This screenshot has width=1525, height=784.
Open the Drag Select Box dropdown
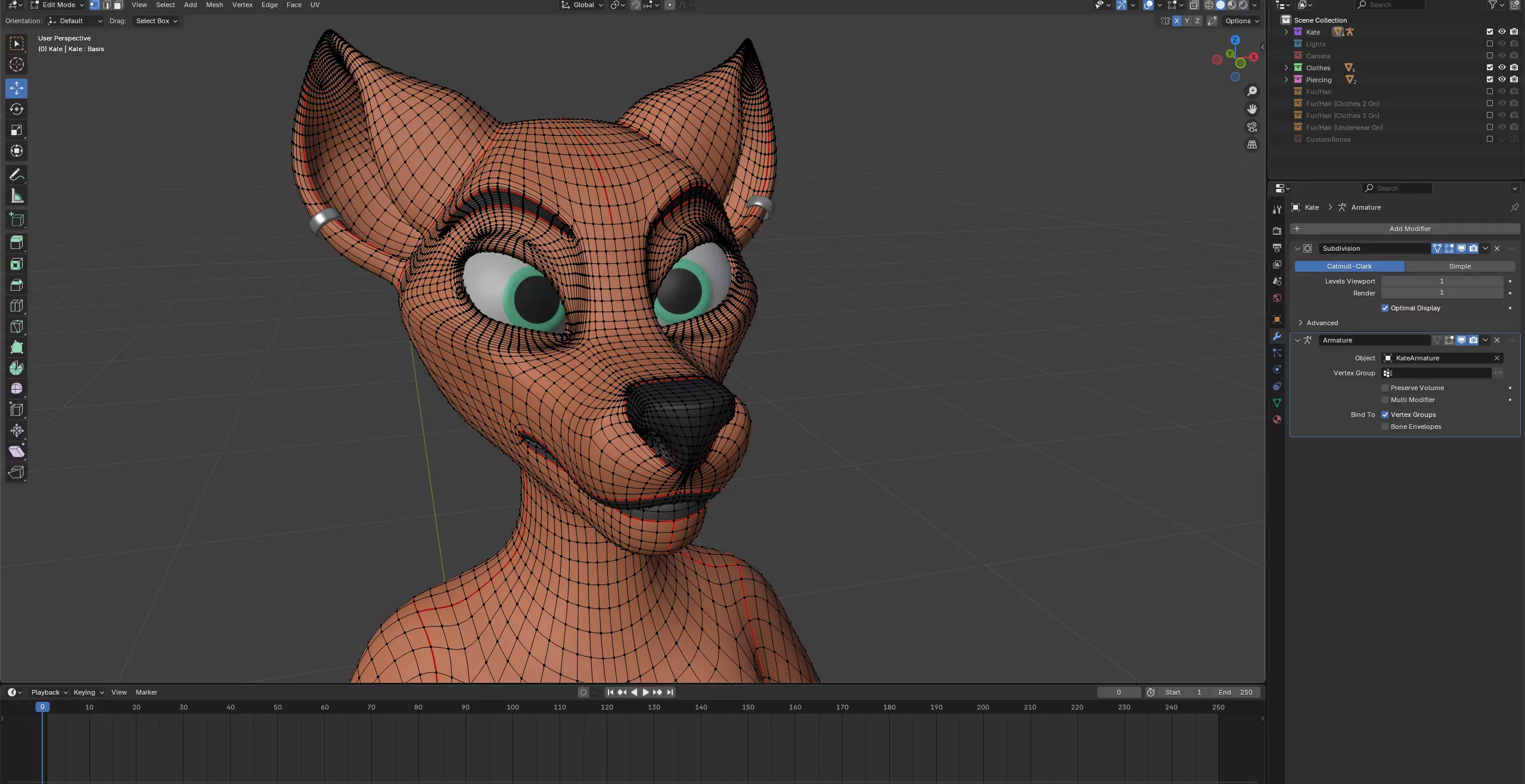[x=156, y=21]
